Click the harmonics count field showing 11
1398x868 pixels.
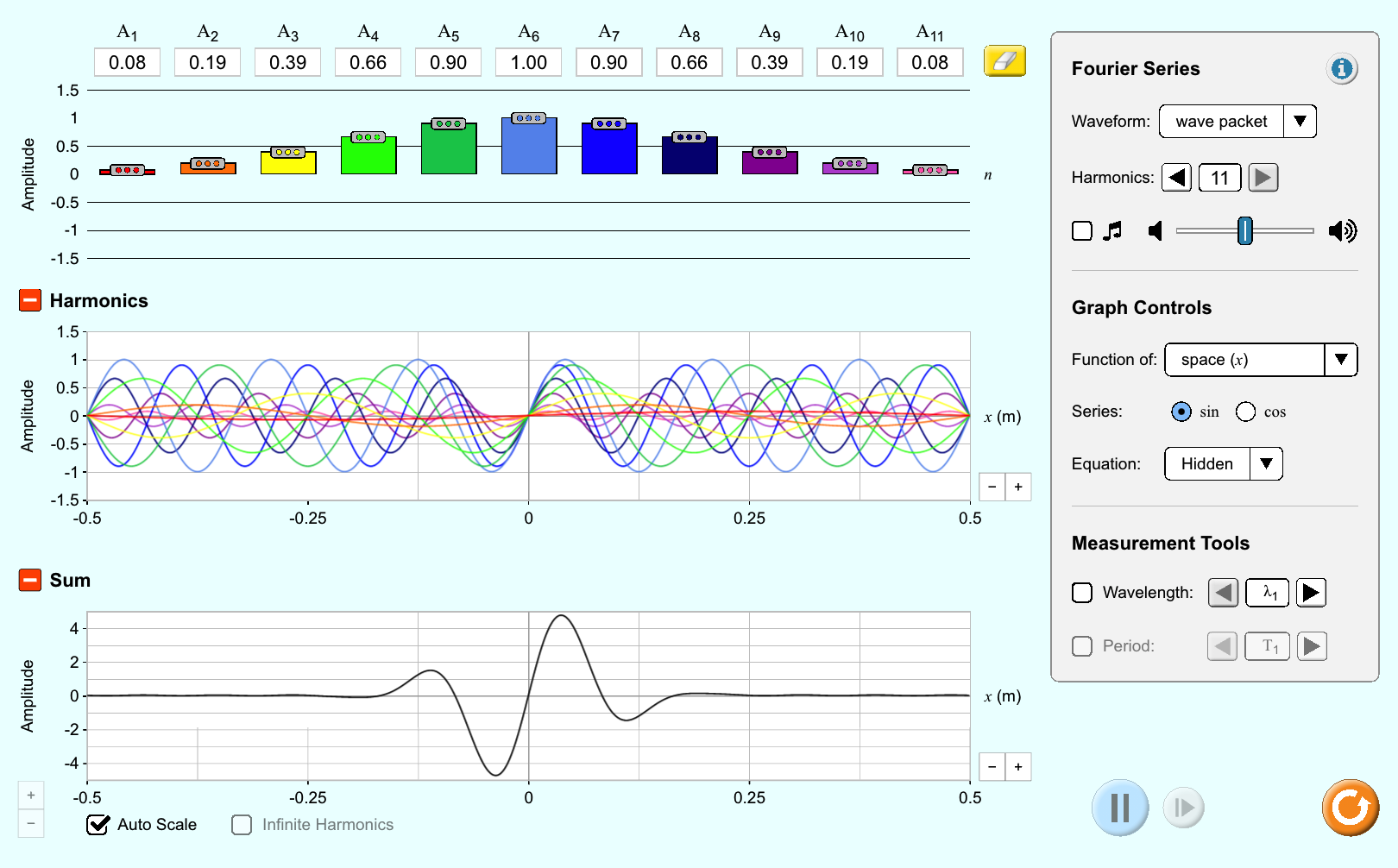[1219, 178]
